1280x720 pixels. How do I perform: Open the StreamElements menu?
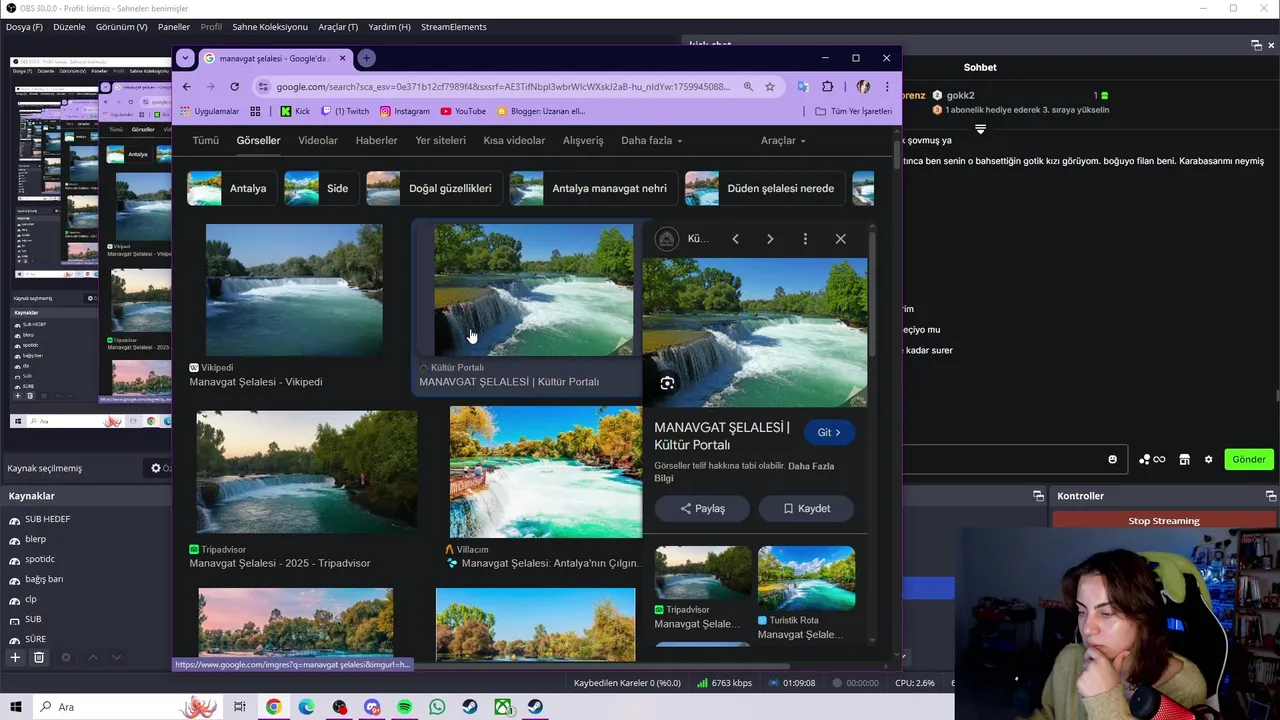click(454, 27)
